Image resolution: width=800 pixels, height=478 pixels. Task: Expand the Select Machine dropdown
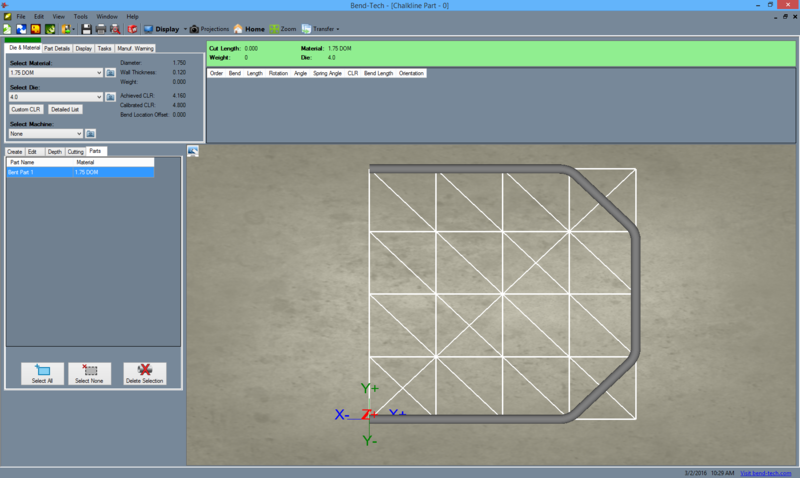coord(79,134)
